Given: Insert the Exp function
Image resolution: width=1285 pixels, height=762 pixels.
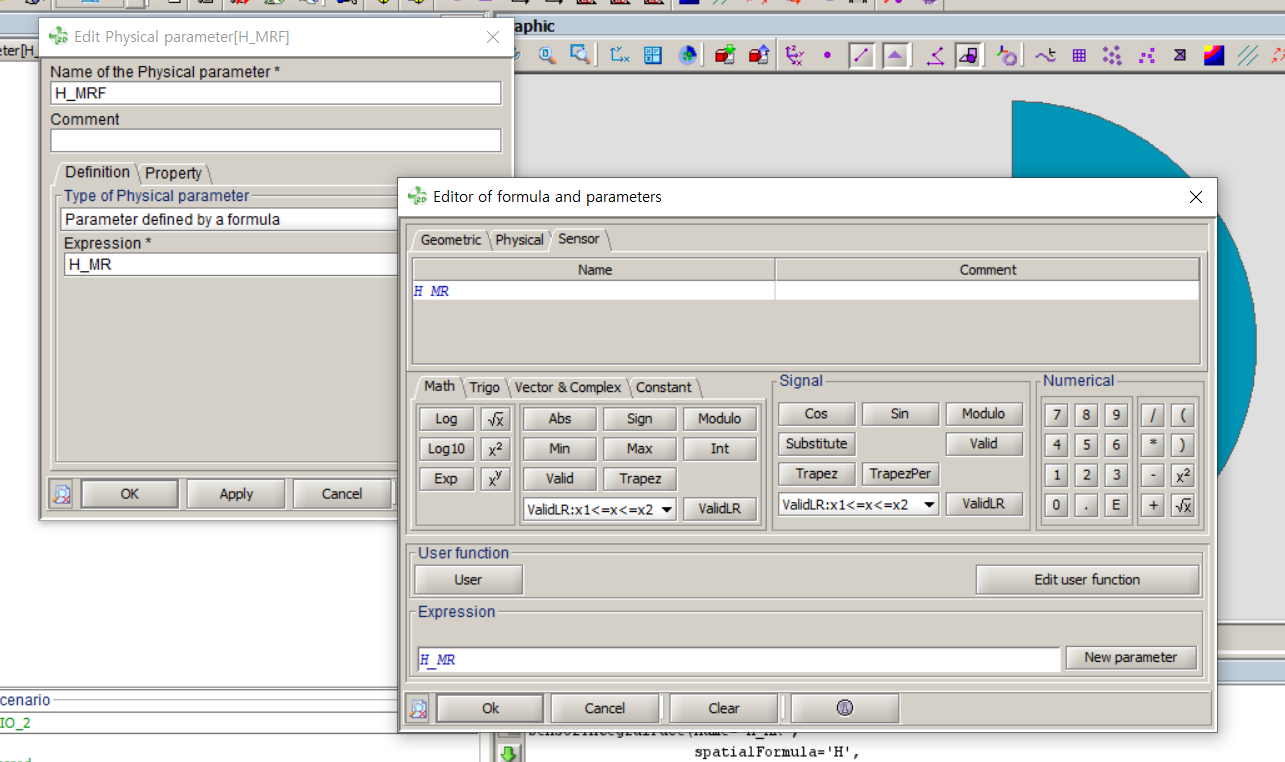Looking at the screenshot, I should pyautogui.click(x=446, y=479).
